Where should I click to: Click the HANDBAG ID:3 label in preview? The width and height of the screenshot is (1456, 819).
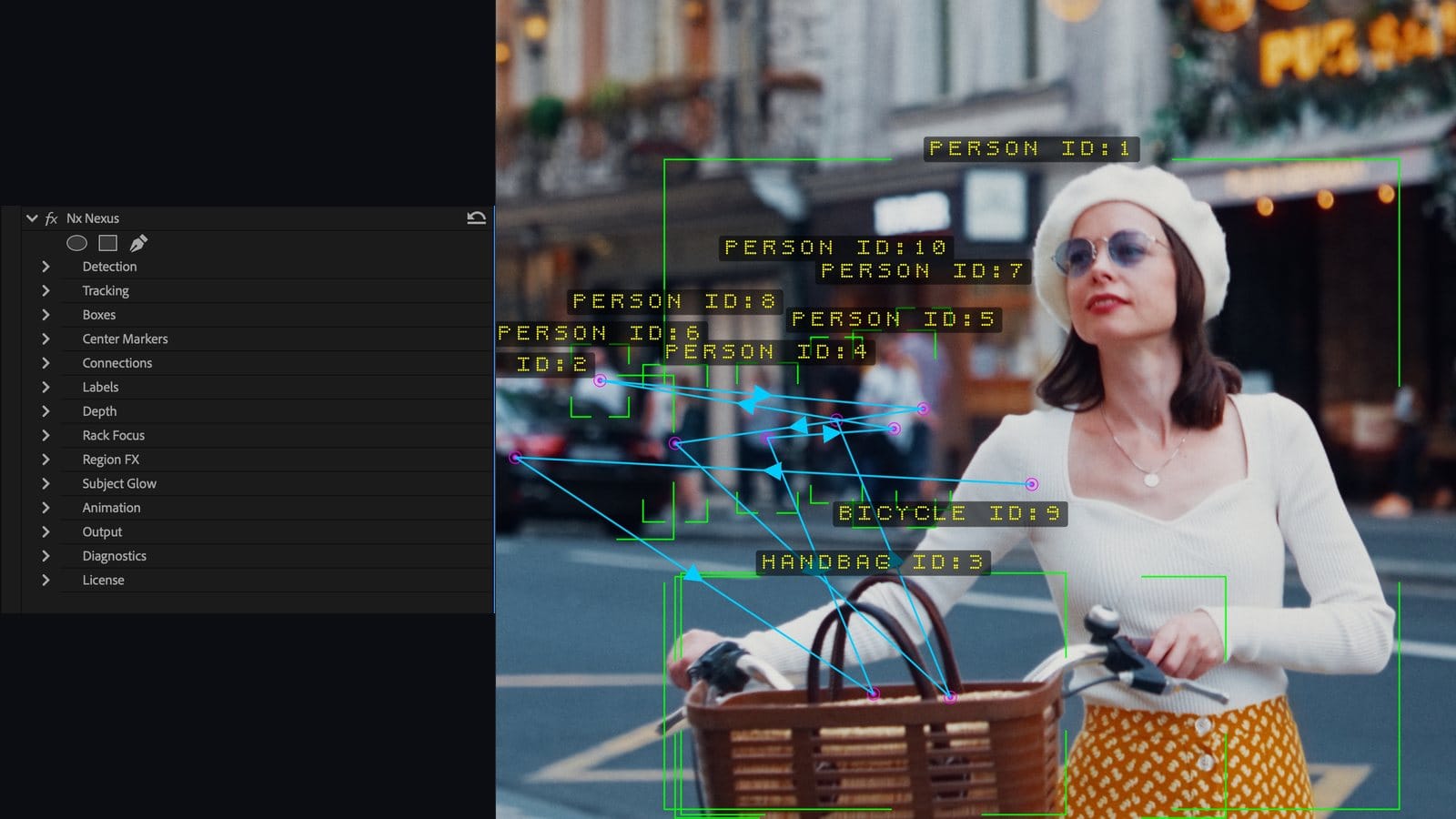[873, 562]
